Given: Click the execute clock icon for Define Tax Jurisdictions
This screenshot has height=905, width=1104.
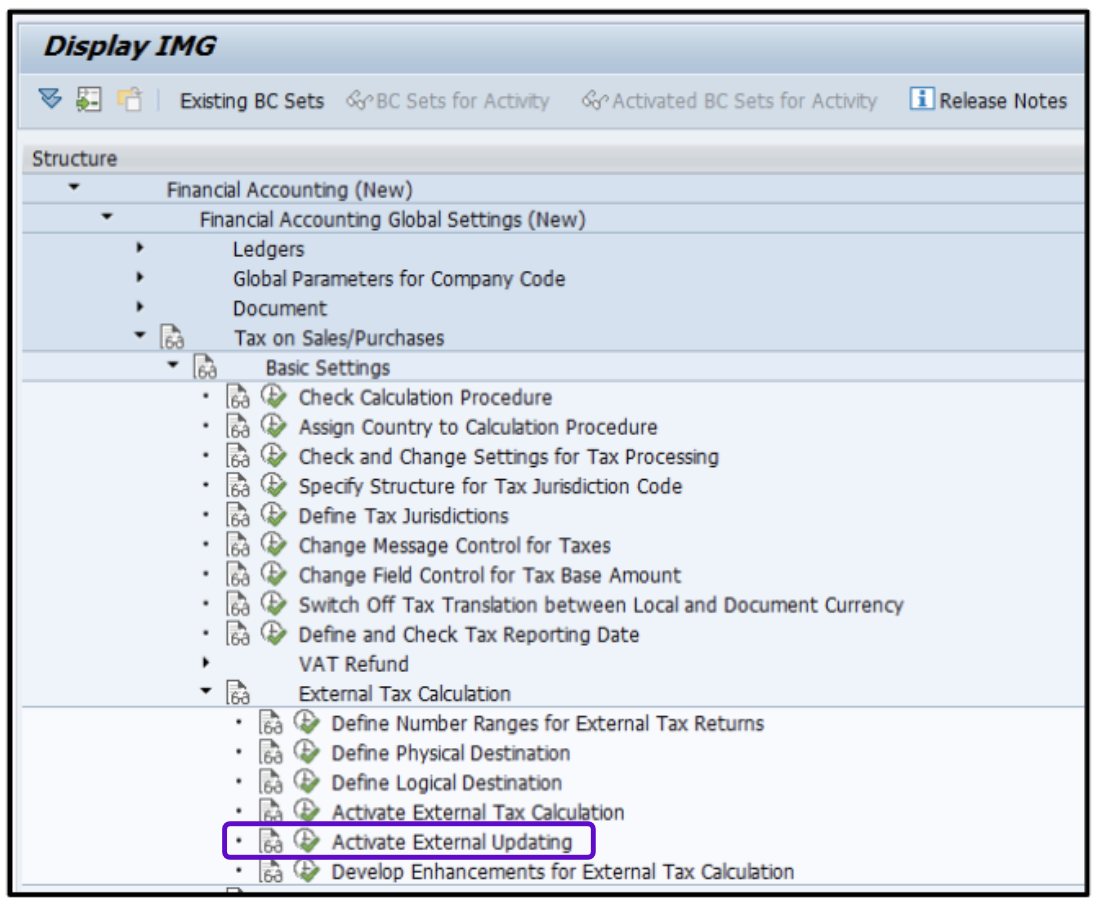Looking at the screenshot, I should tap(273, 516).
